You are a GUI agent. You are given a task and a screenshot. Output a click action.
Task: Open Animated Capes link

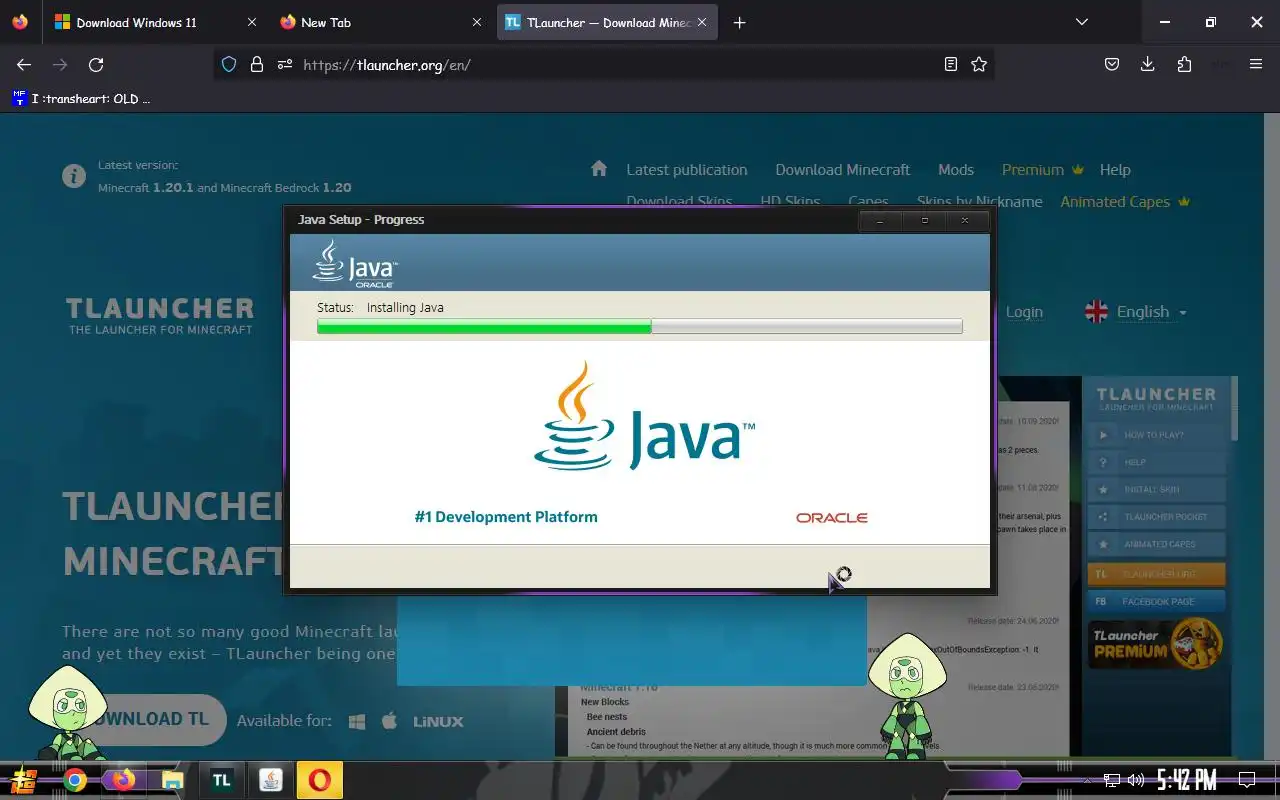point(1125,201)
